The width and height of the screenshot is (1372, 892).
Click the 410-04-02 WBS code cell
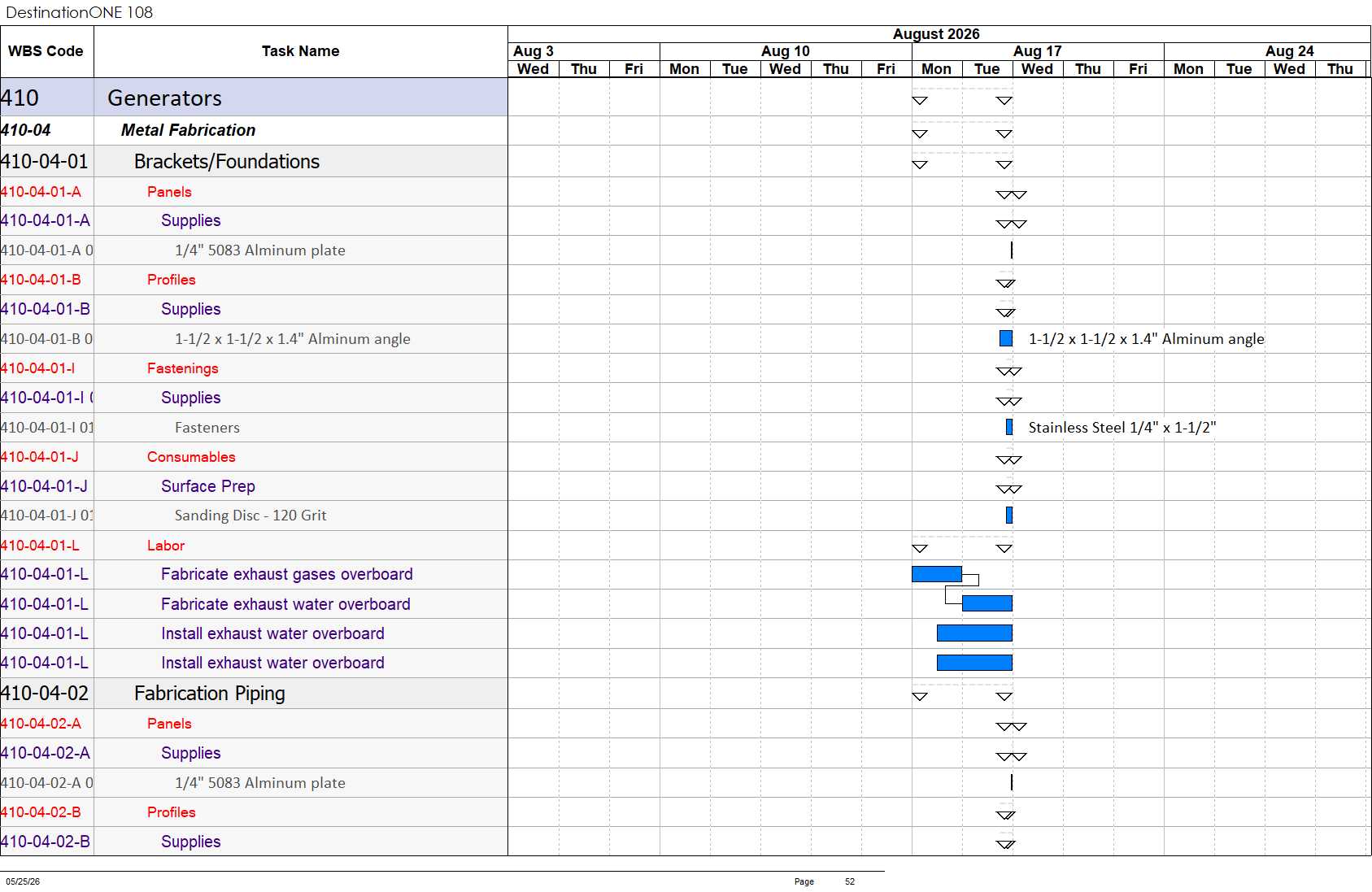tap(45, 694)
